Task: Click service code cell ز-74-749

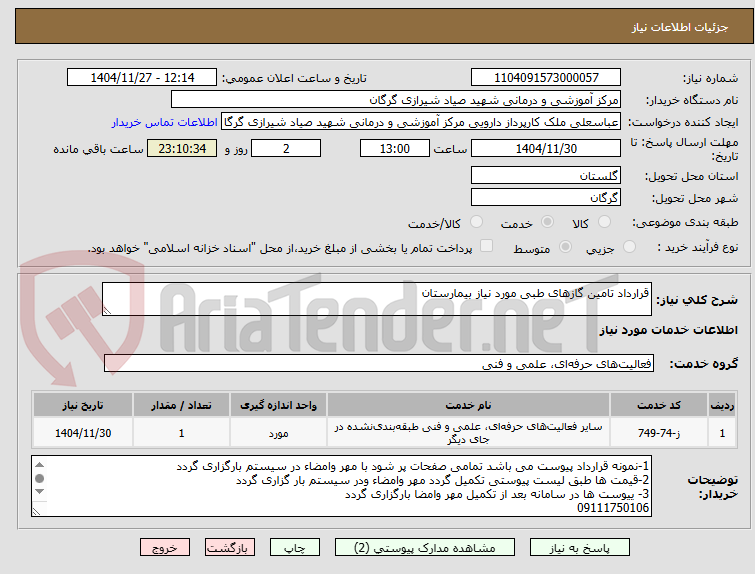Action: (659, 433)
